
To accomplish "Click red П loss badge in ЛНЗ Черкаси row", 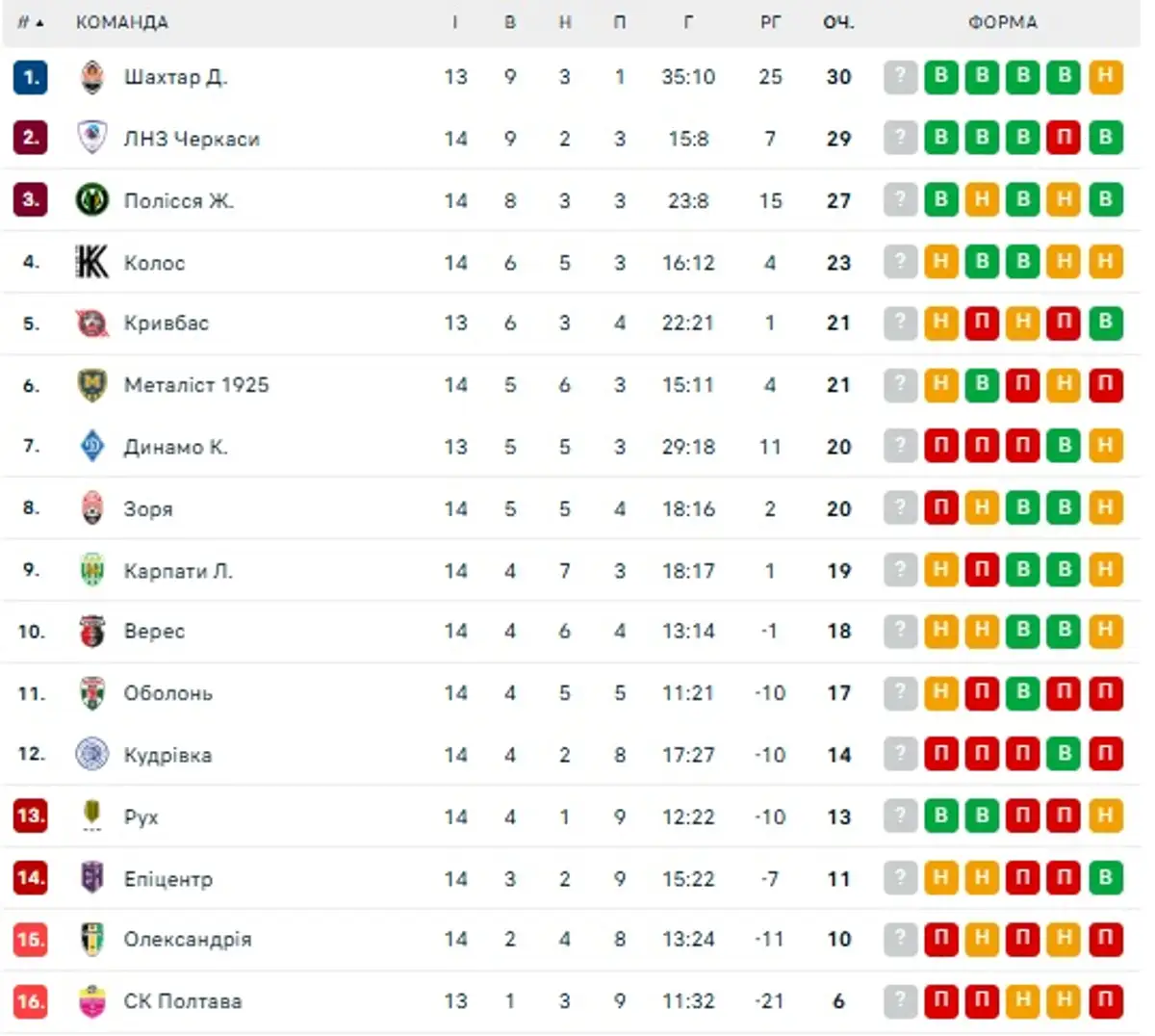I will (1064, 139).
